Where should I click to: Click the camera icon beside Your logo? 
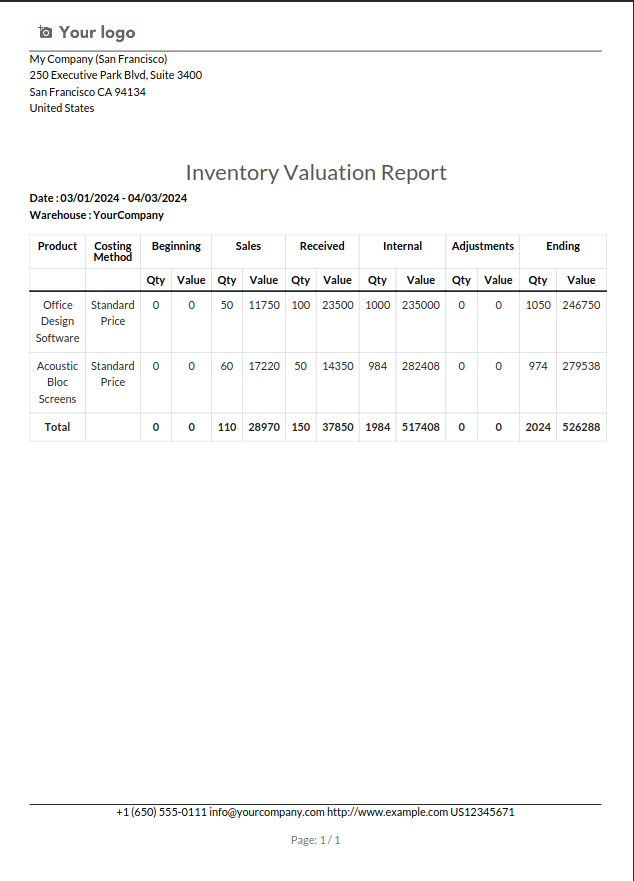point(45,33)
